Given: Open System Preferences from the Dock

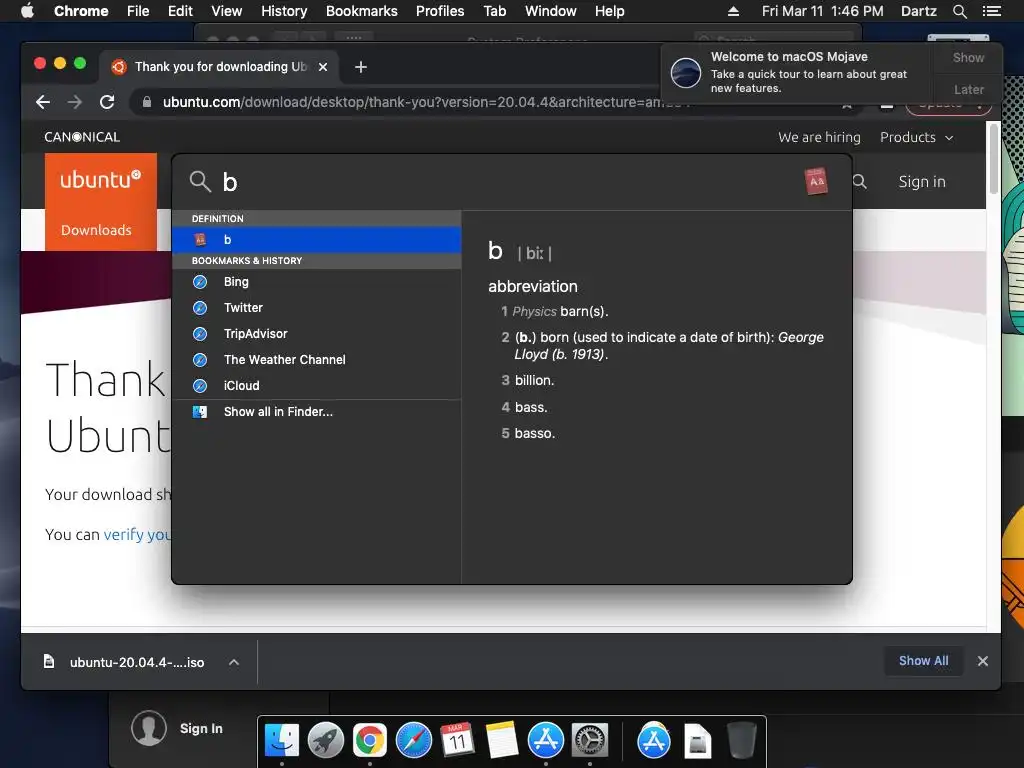Looking at the screenshot, I should pos(590,741).
